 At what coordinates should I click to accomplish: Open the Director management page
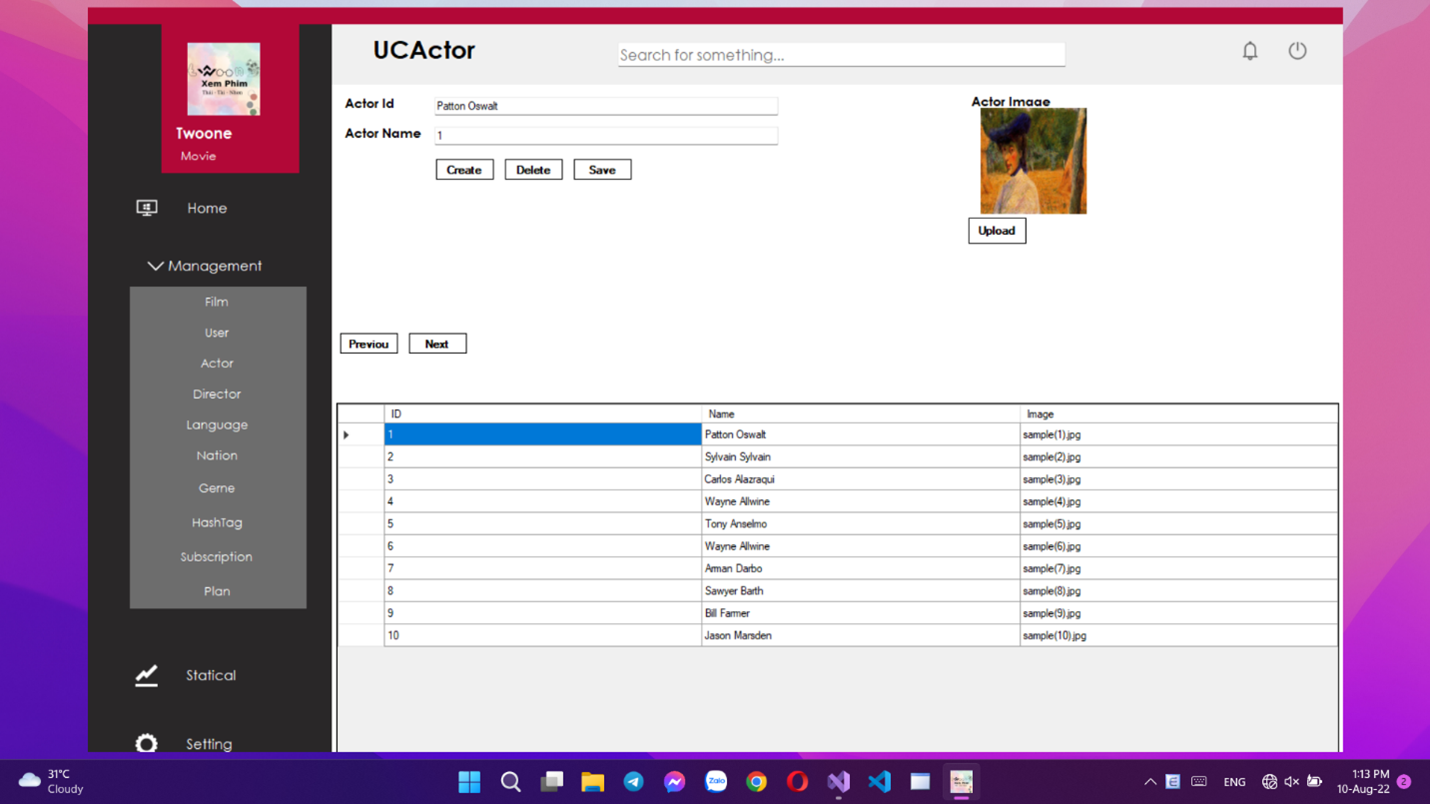217,394
